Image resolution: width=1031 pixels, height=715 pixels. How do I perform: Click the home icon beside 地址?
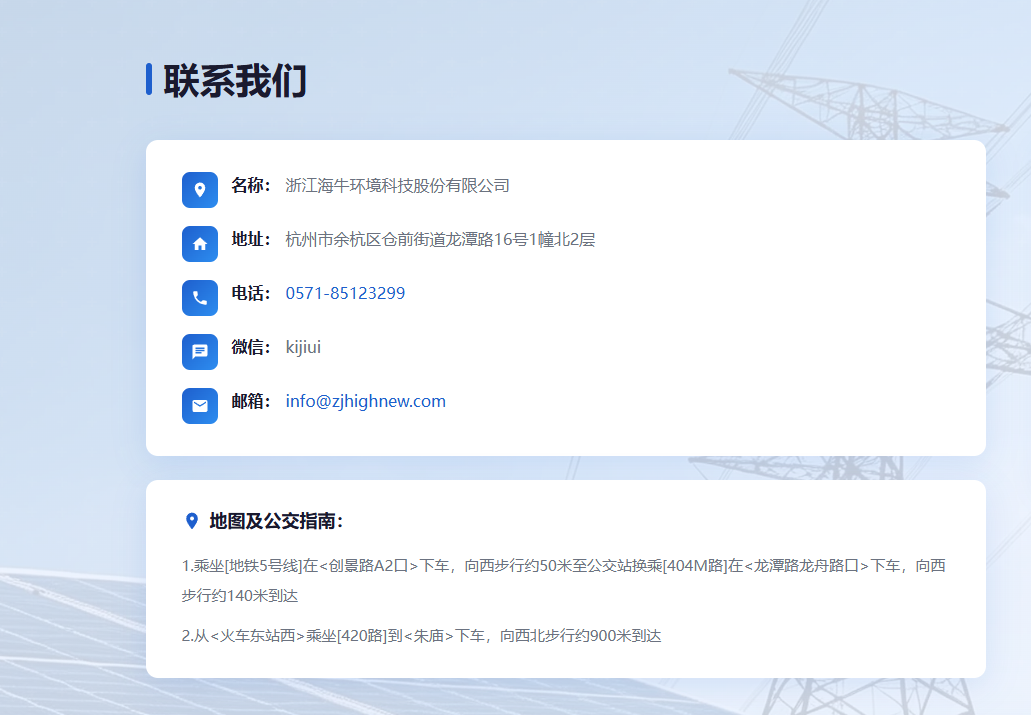(x=200, y=244)
